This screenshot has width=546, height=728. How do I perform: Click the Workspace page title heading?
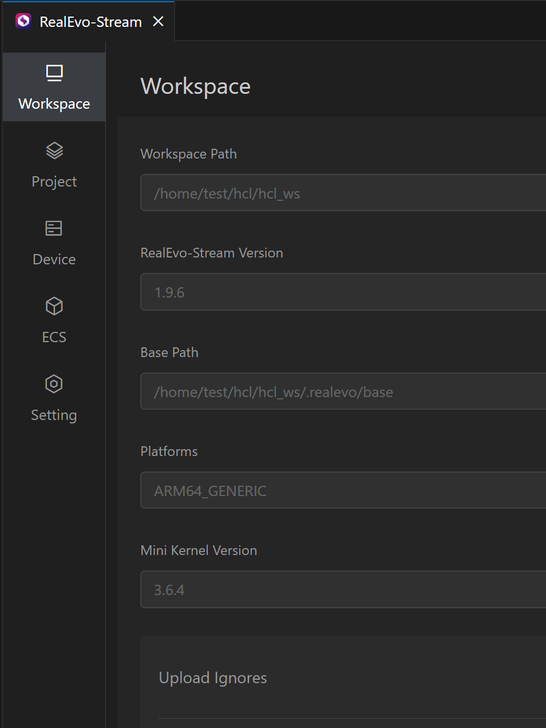click(195, 86)
